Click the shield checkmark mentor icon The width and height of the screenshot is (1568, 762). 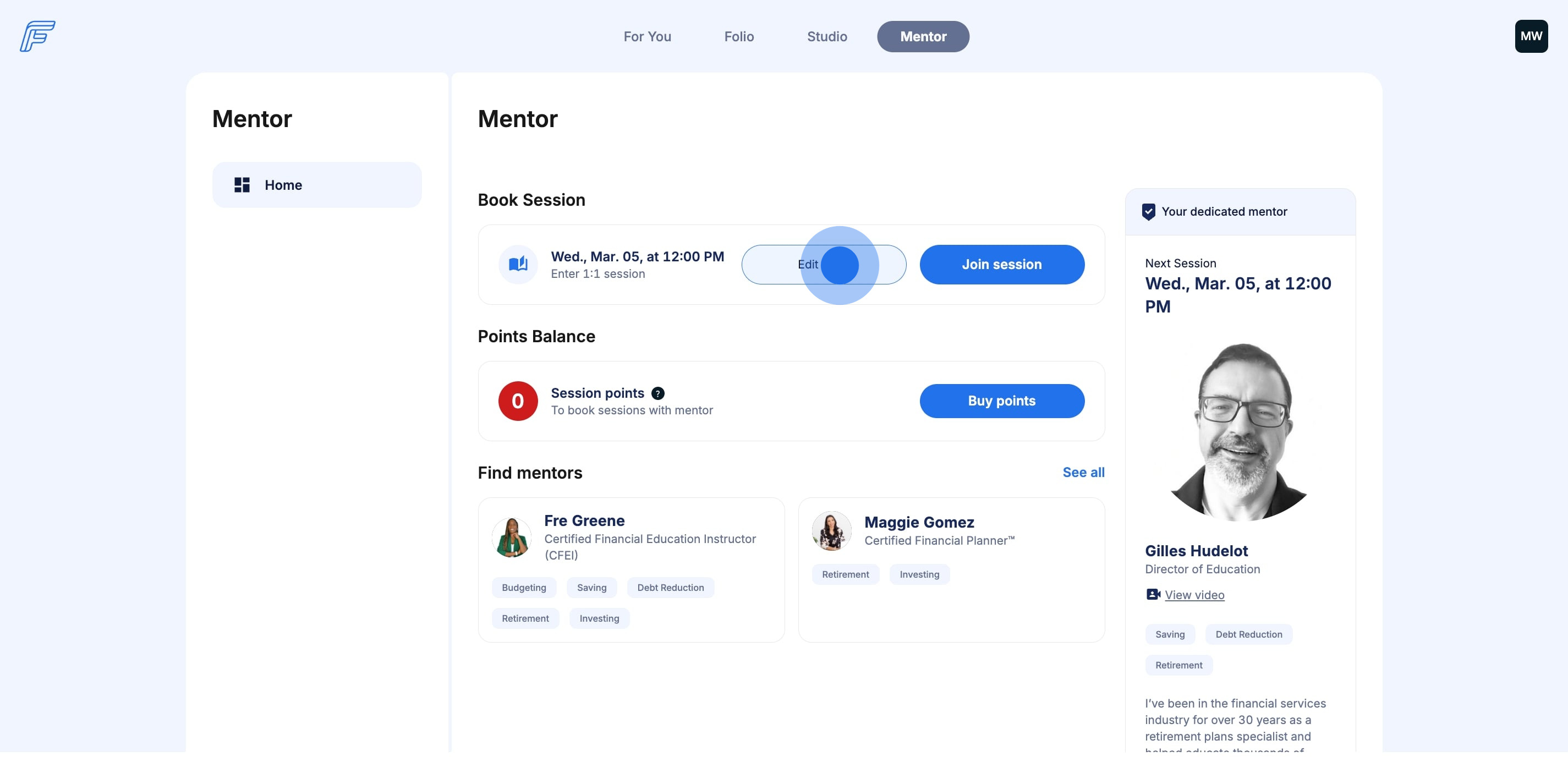pyautogui.click(x=1148, y=212)
